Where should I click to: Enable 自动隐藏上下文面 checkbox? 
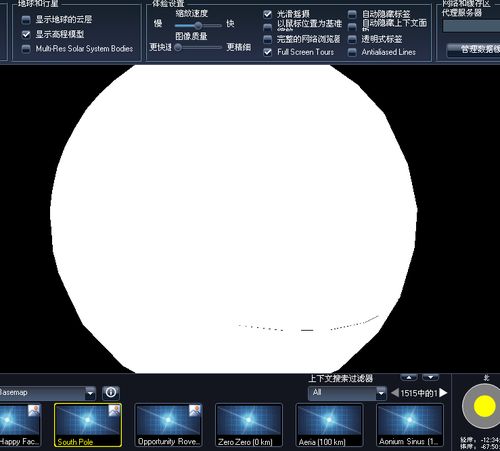coord(352,27)
